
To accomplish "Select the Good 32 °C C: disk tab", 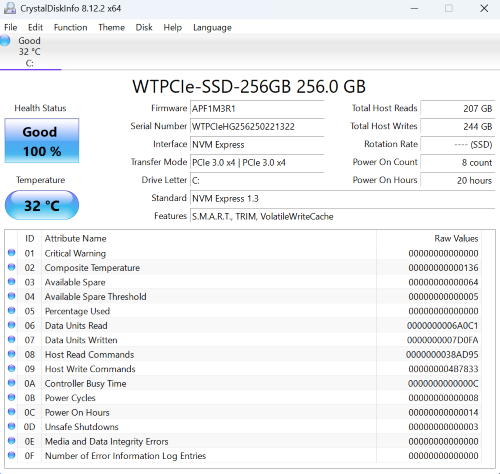I will click(x=30, y=52).
